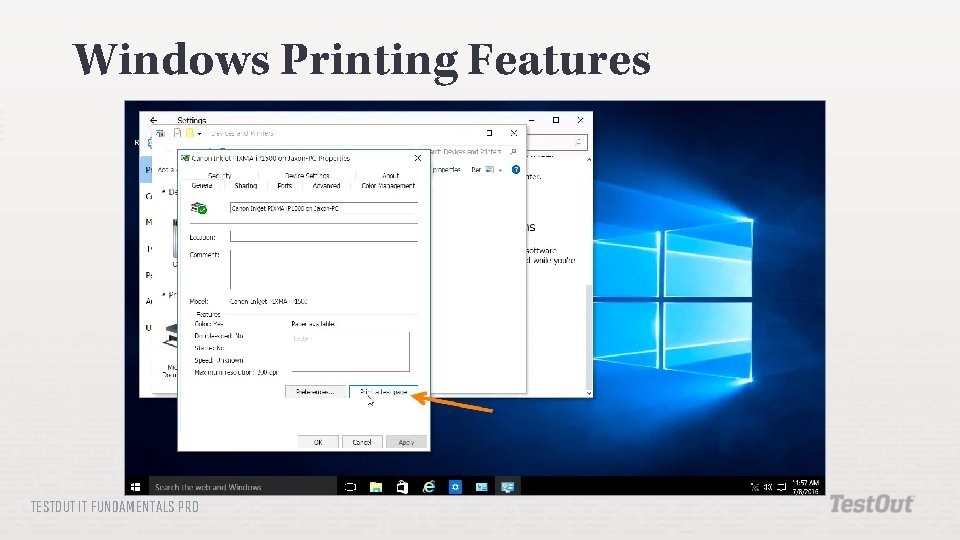
Task: Open the Sharing tab
Action: (x=246, y=186)
